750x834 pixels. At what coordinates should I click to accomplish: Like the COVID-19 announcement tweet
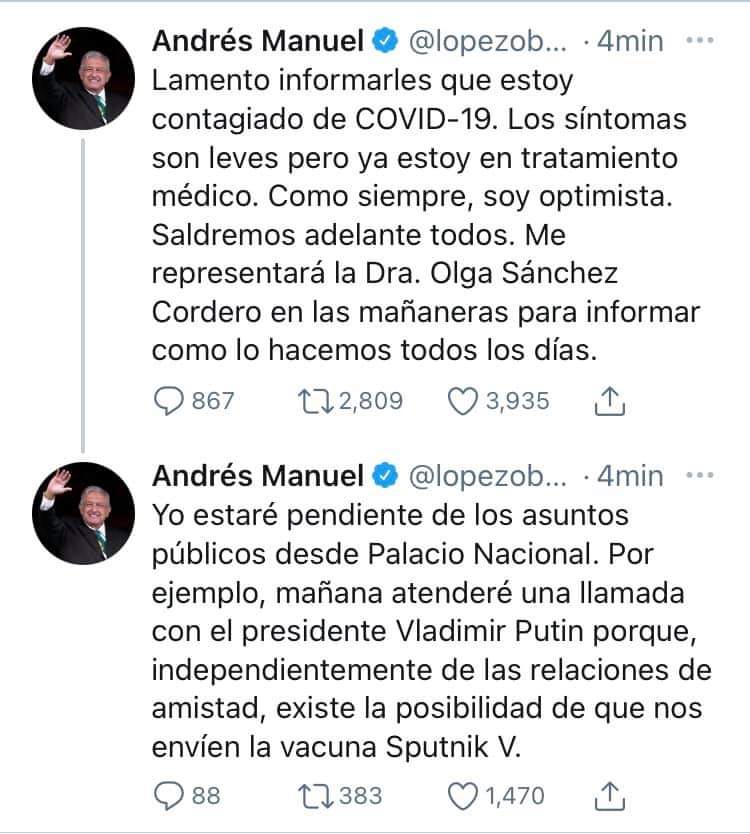pyautogui.click(x=461, y=401)
